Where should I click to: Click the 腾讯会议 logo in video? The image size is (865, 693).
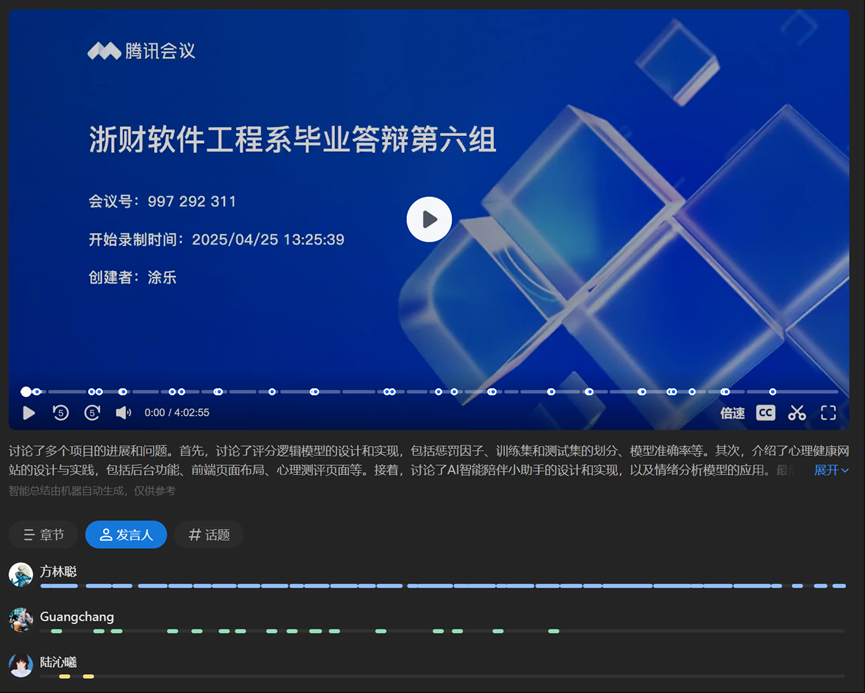tap(141, 51)
